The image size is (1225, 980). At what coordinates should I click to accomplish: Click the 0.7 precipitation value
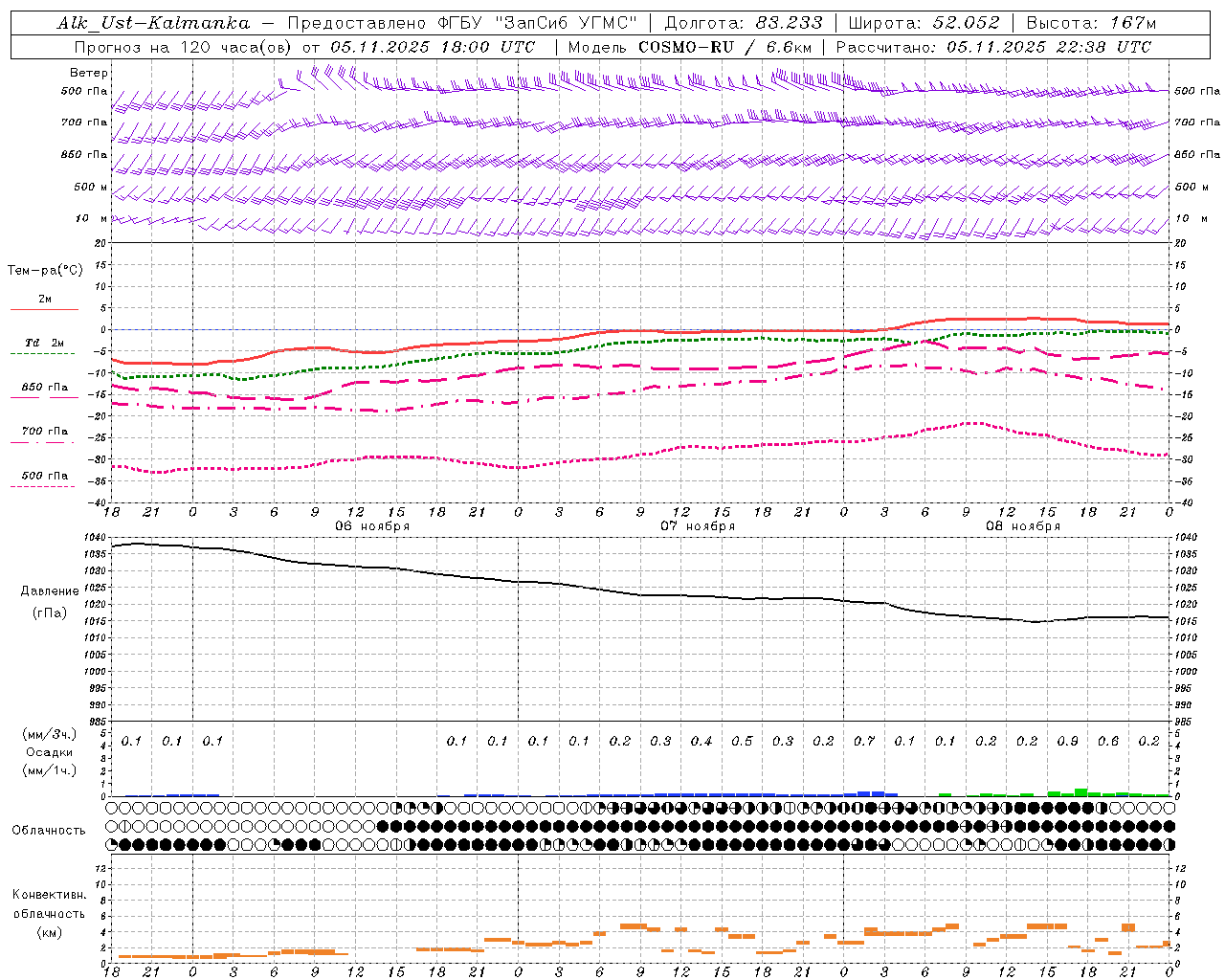pos(864,742)
